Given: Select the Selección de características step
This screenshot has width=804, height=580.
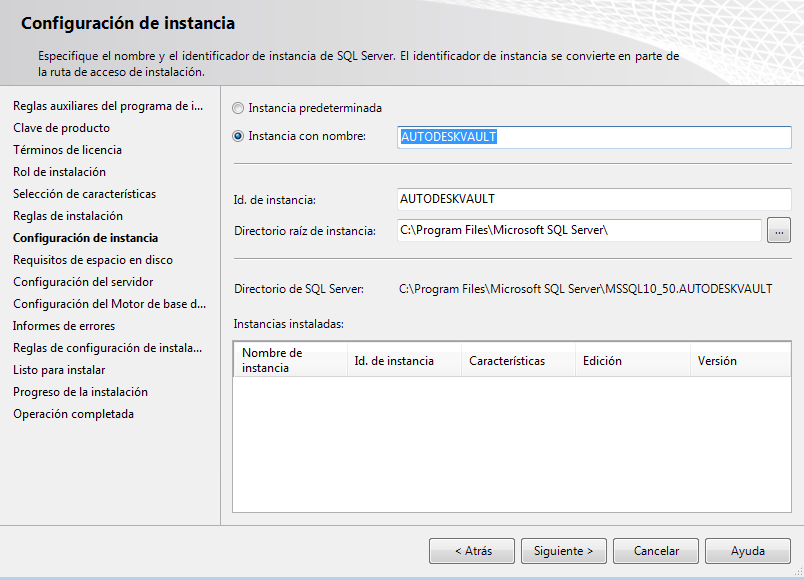Looking at the screenshot, I should [85, 194].
